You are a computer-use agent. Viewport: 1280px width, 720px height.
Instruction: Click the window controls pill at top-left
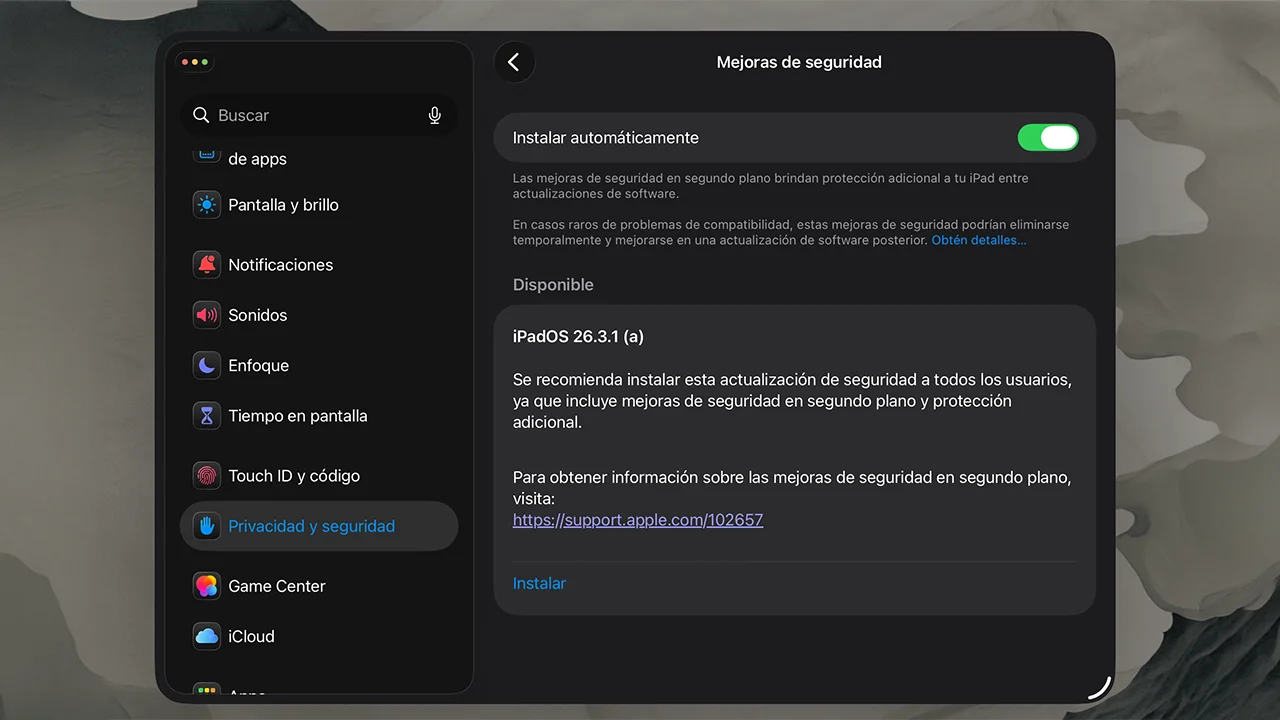pyautogui.click(x=195, y=62)
